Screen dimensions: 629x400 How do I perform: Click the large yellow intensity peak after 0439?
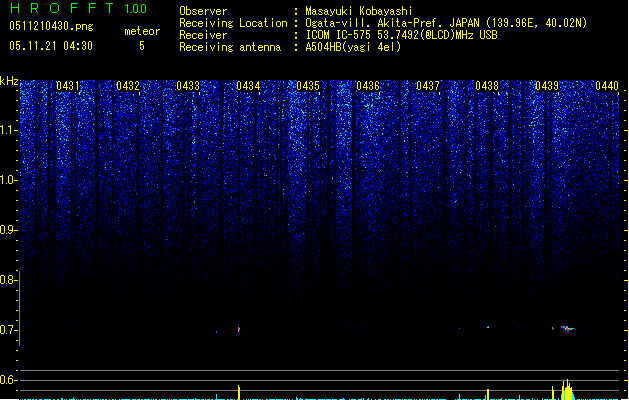[566, 390]
